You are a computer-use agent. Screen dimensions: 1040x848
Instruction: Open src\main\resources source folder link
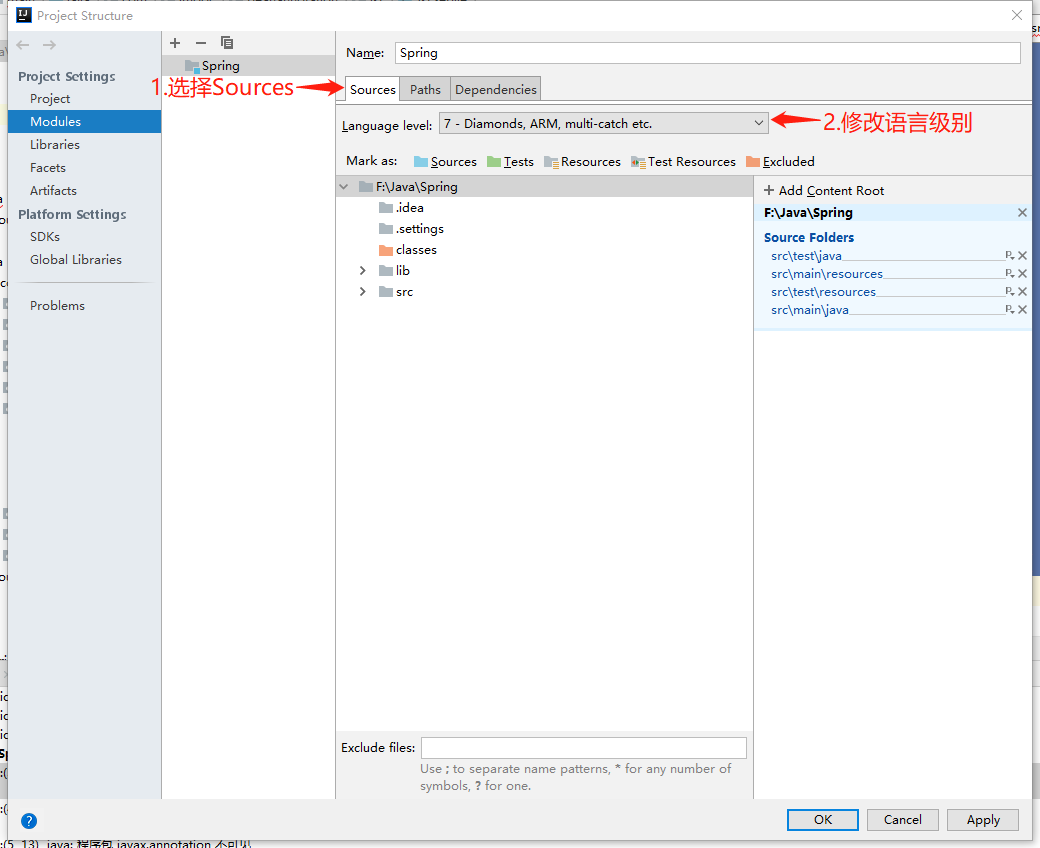827,274
